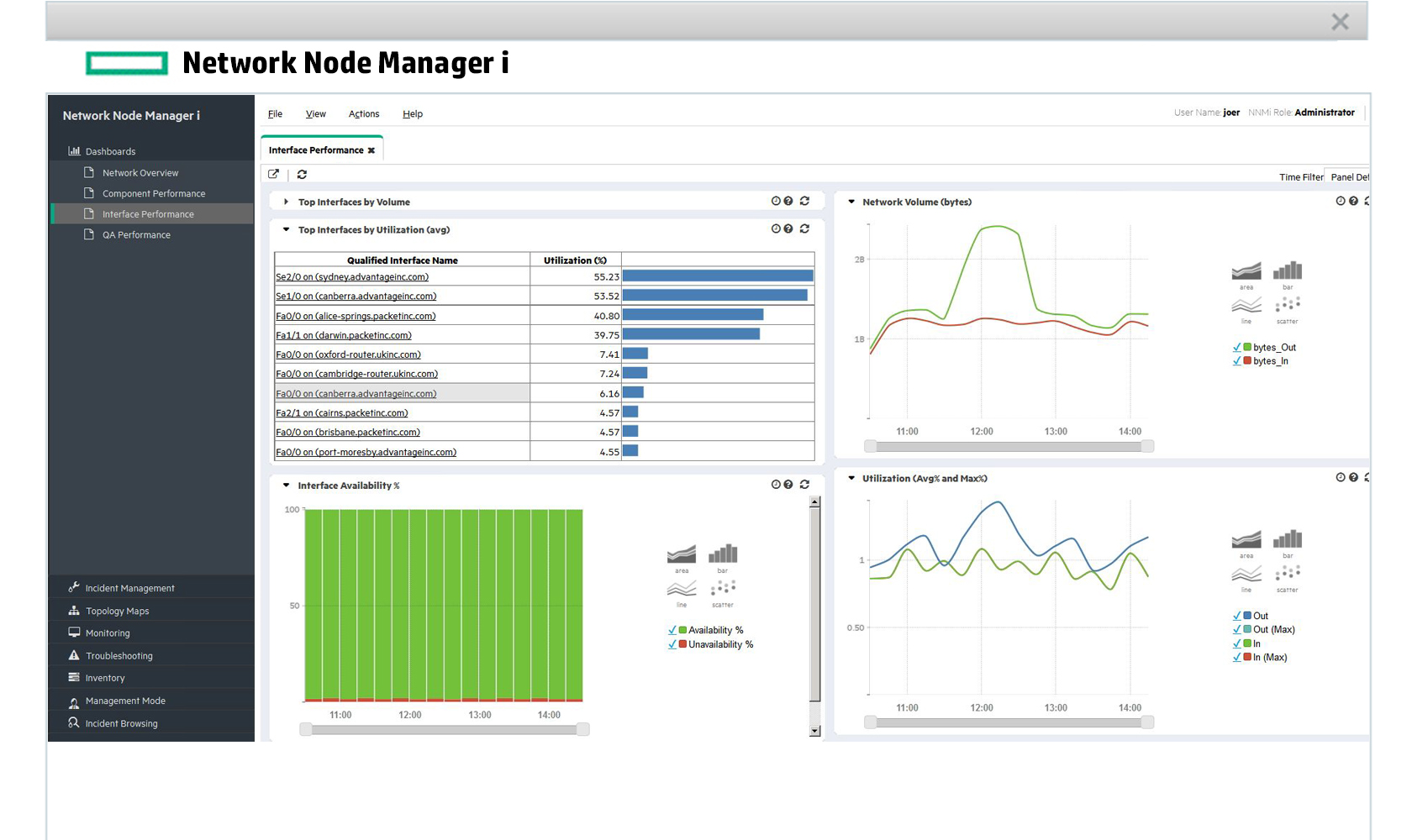Open the Fa2/1 on cairns.packetinc.com link
Screen dimensions: 1412x840
[x=342, y=412]
